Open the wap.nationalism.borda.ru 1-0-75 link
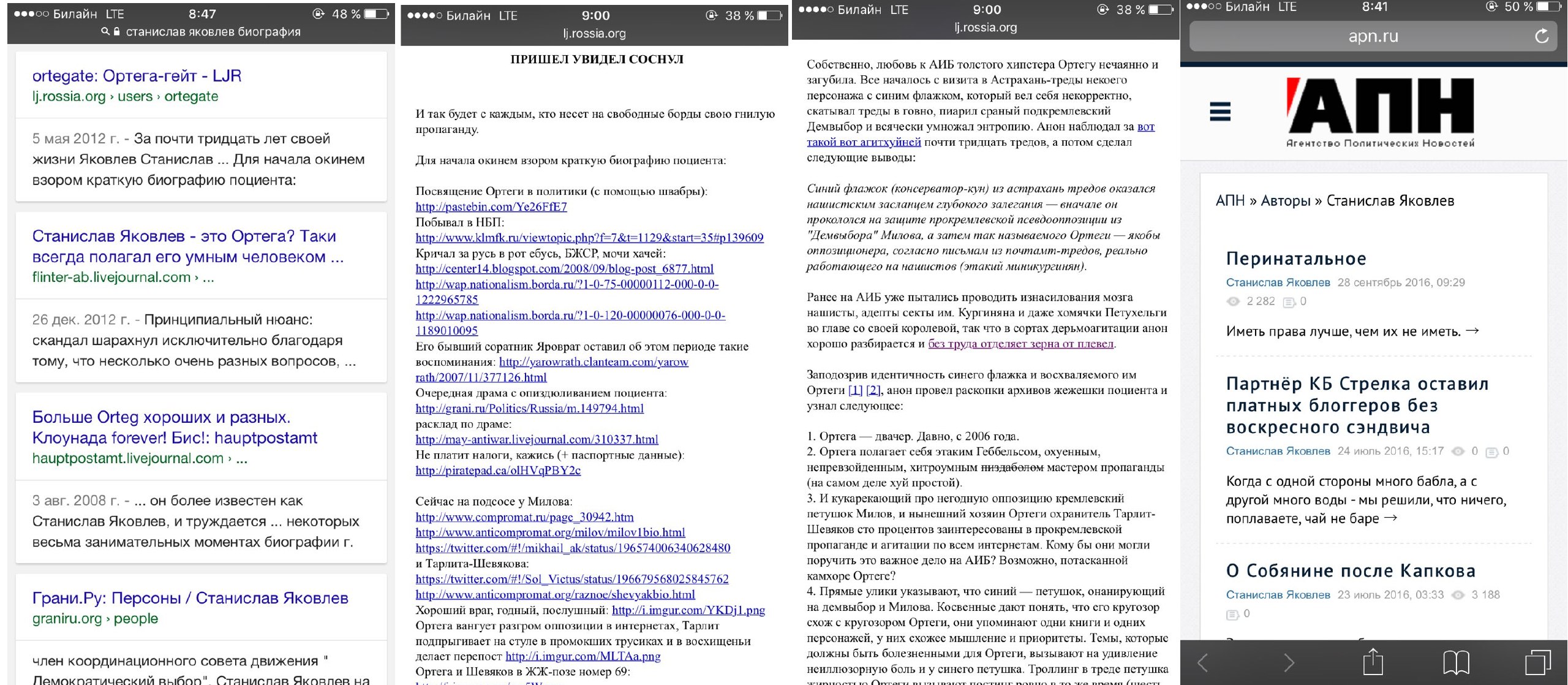Viewport: 1568px width, 685px height. (x=567, y=292)
